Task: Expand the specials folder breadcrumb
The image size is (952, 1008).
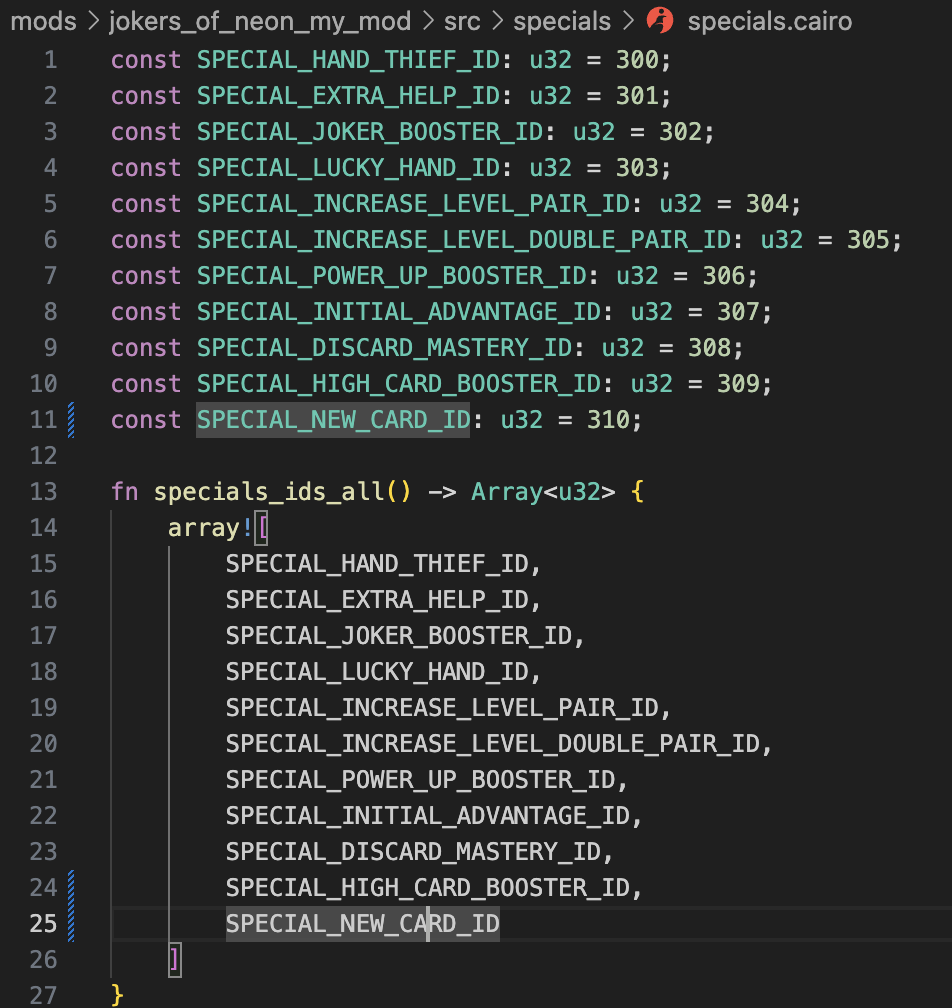Action: tap(562, 22)
